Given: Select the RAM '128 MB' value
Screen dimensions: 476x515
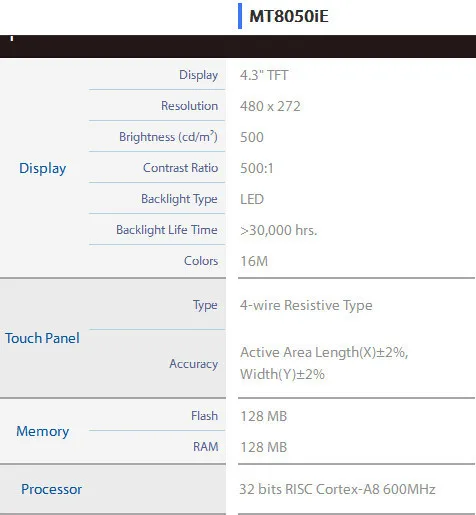Looking at the screenshot, I should pos(263,447).
